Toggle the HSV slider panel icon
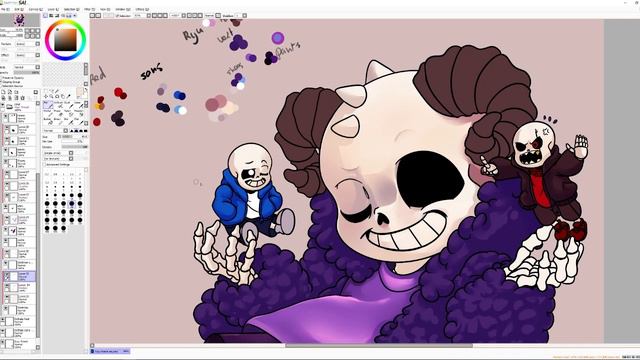This screenshot has height=360, width=640. [57, 16]
